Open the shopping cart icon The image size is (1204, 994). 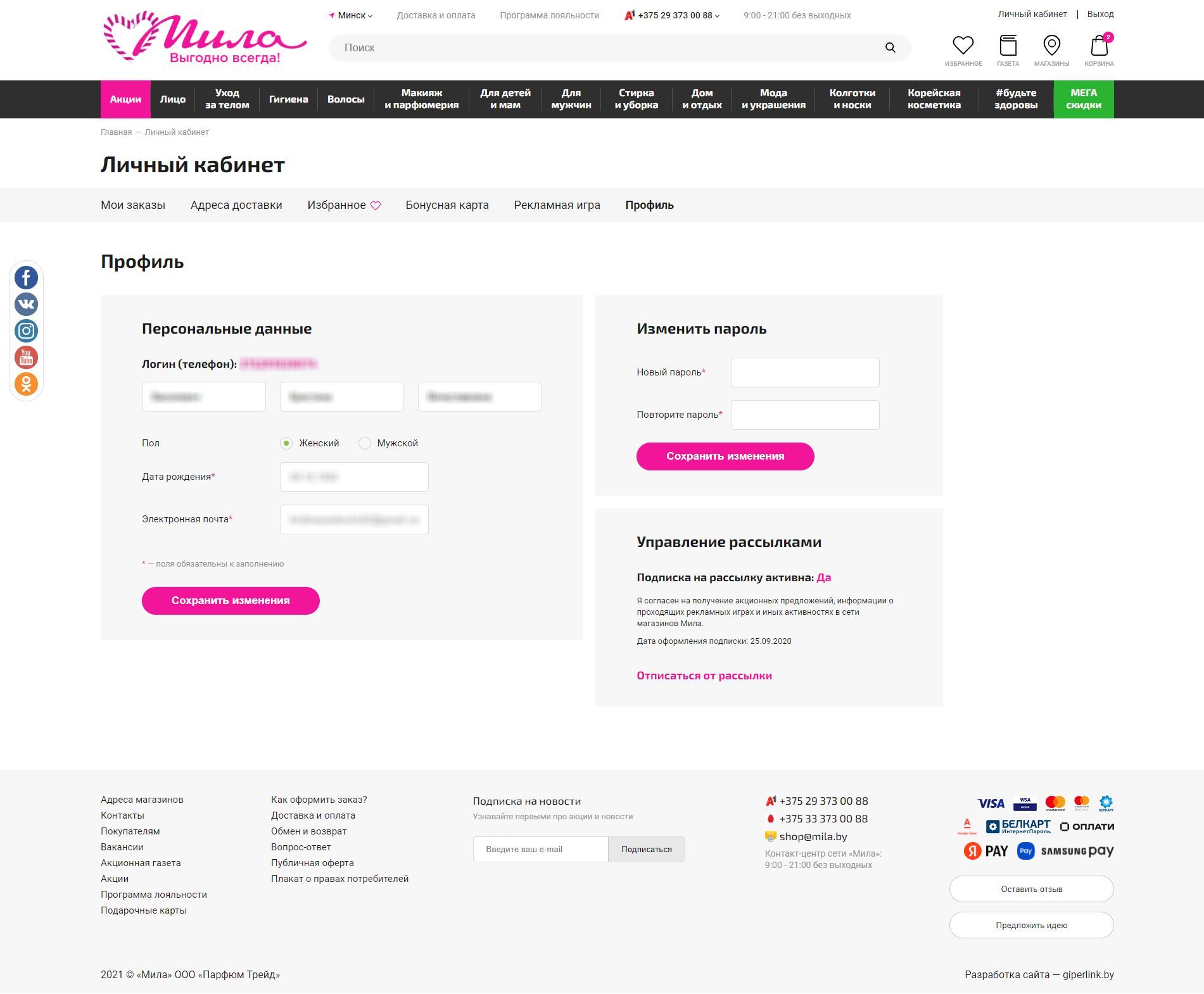click(x=1099, y=46)
